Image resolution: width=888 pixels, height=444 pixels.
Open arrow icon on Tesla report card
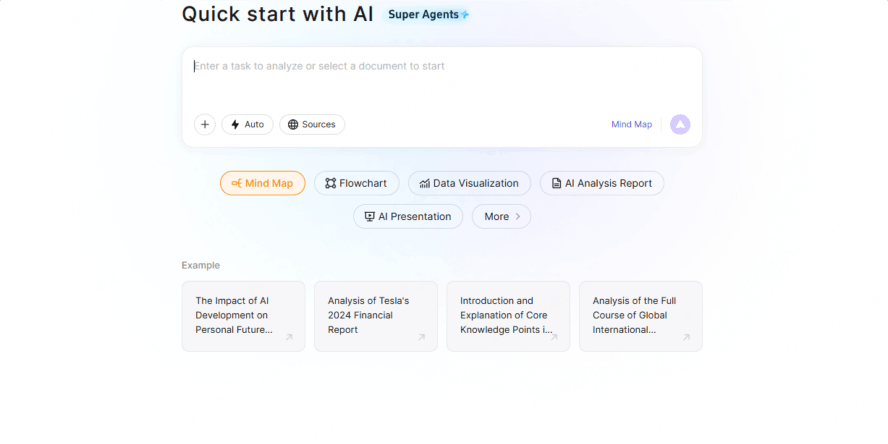click(421, 337)
